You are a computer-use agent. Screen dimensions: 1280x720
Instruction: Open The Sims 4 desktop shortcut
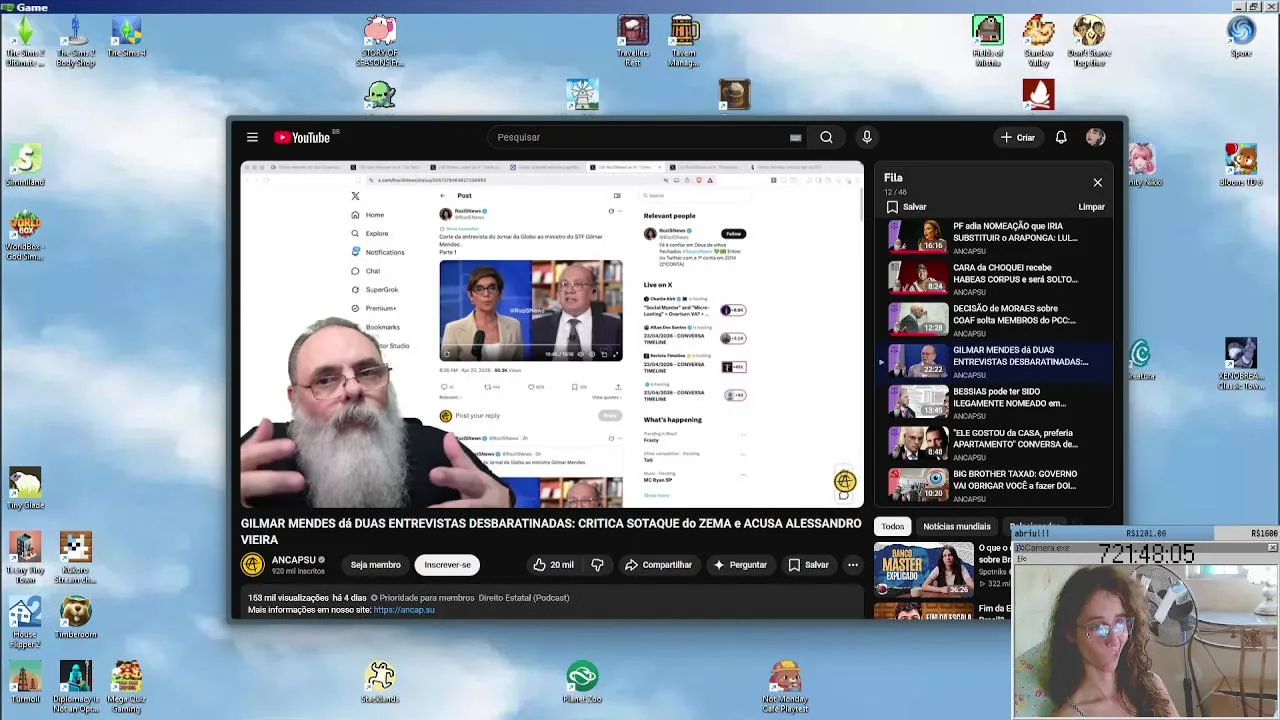point(127,38)
